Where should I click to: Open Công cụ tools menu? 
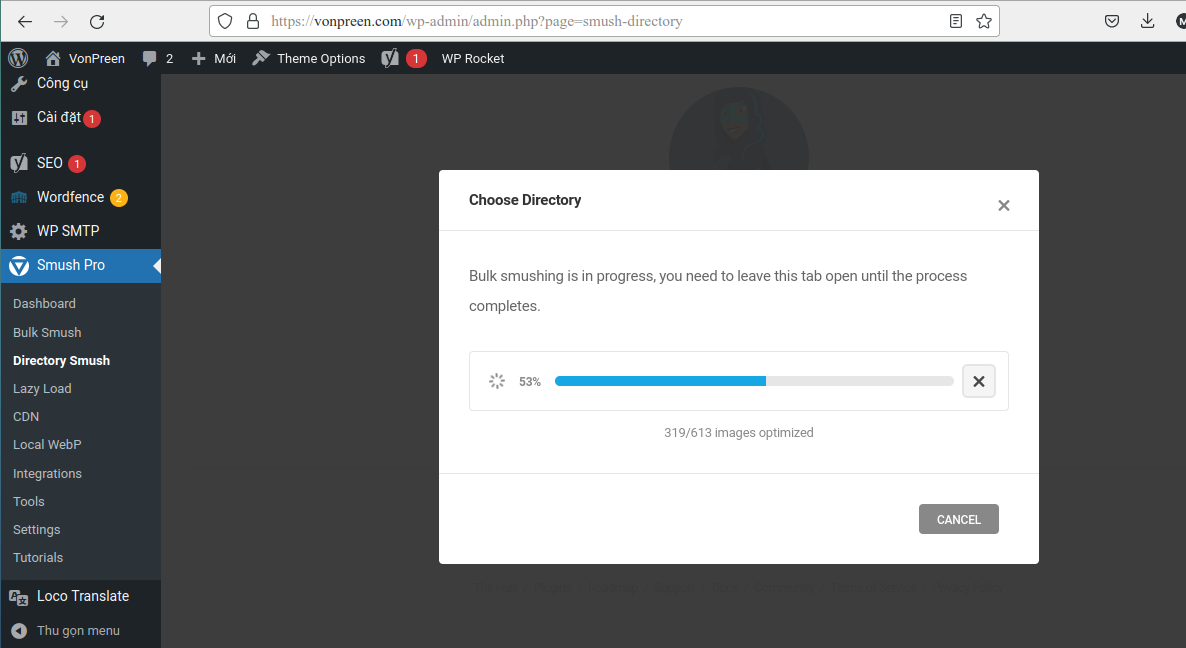tap(62, 83)
